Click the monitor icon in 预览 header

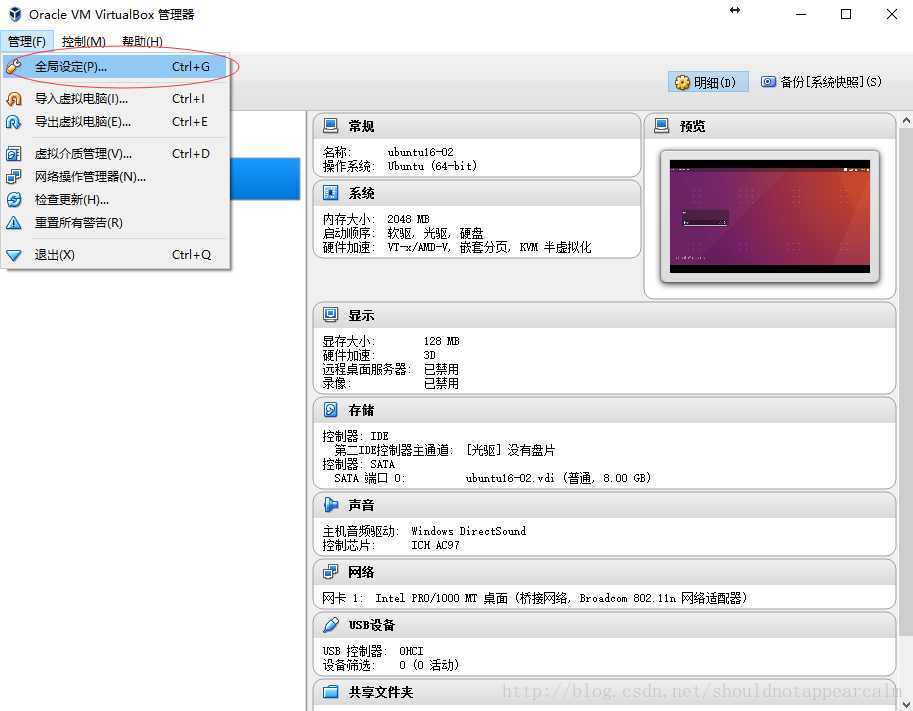click(x=661, y=125)
